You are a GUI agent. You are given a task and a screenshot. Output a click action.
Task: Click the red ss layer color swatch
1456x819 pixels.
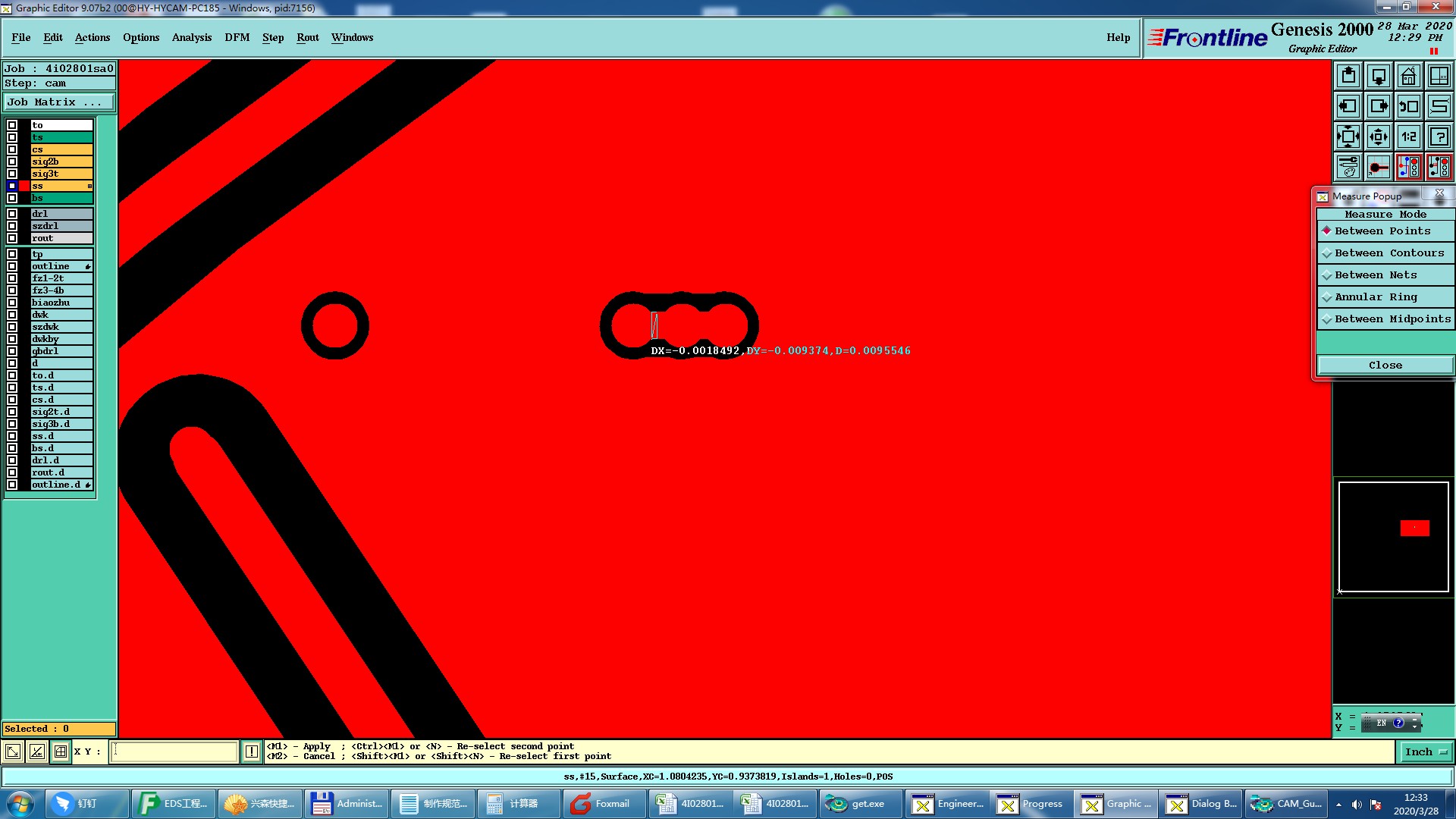(x=24, y=186)
